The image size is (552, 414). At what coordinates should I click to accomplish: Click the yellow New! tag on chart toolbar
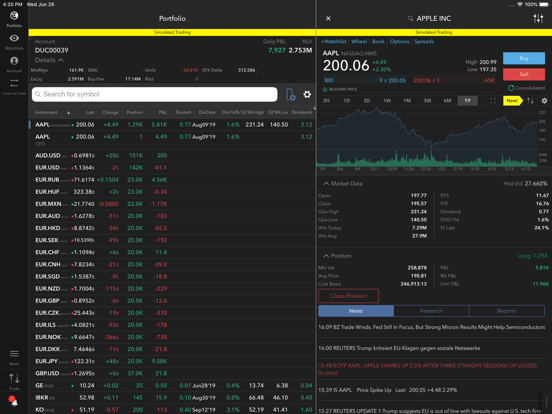(513, 101)
